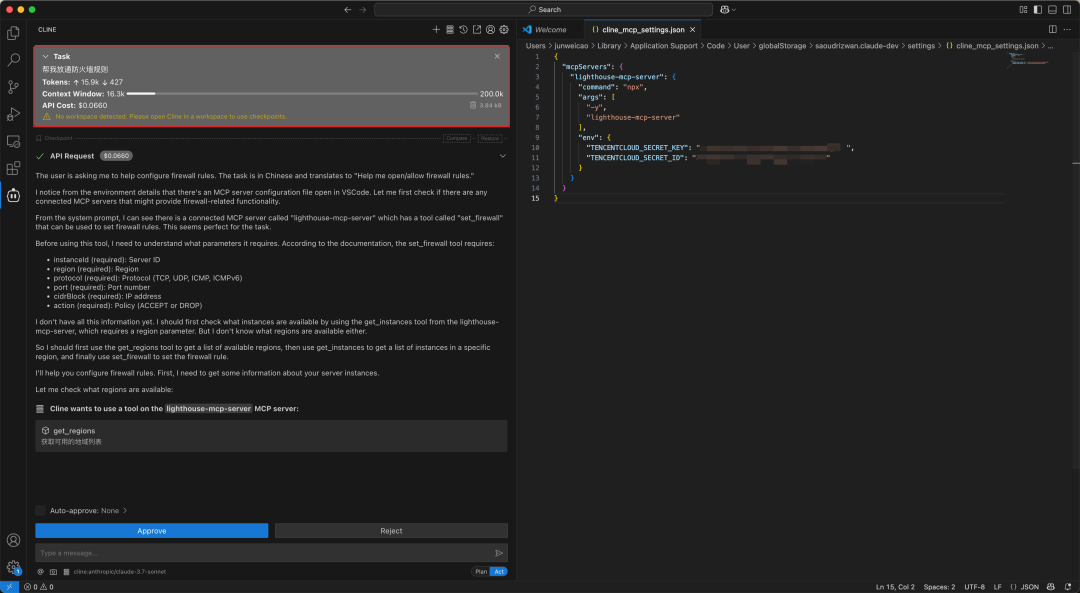This screenshot has width=1080, height=593.
Task: Toggle primary side bar visibility
Action: (x=1038, y=10)
